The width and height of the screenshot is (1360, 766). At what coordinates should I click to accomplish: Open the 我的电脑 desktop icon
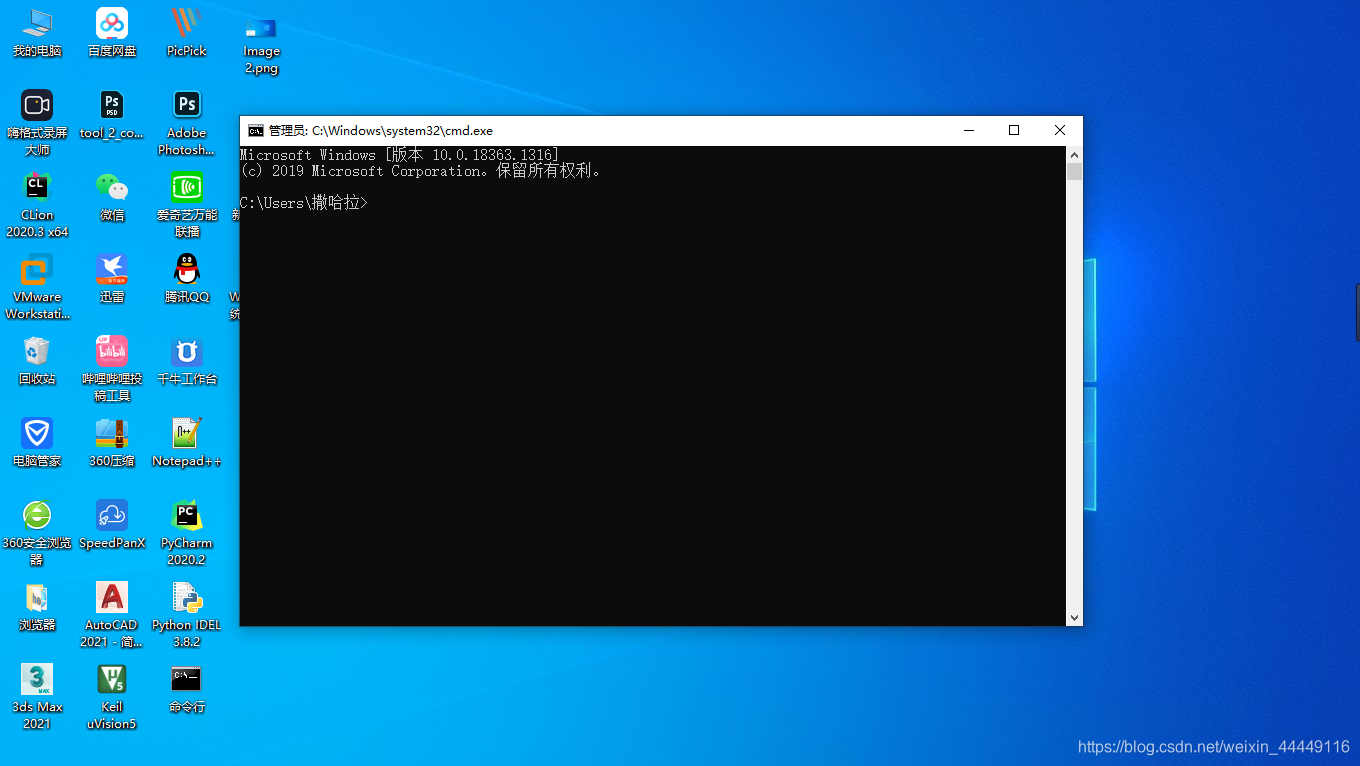click(37, 33)
